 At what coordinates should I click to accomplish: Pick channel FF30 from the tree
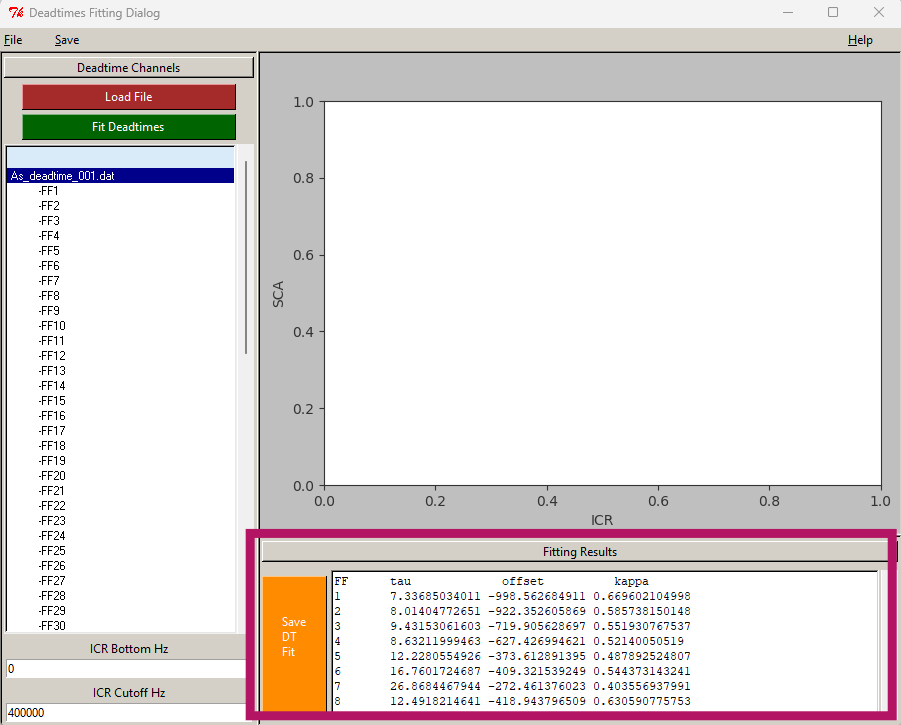[x=52, y=626]
